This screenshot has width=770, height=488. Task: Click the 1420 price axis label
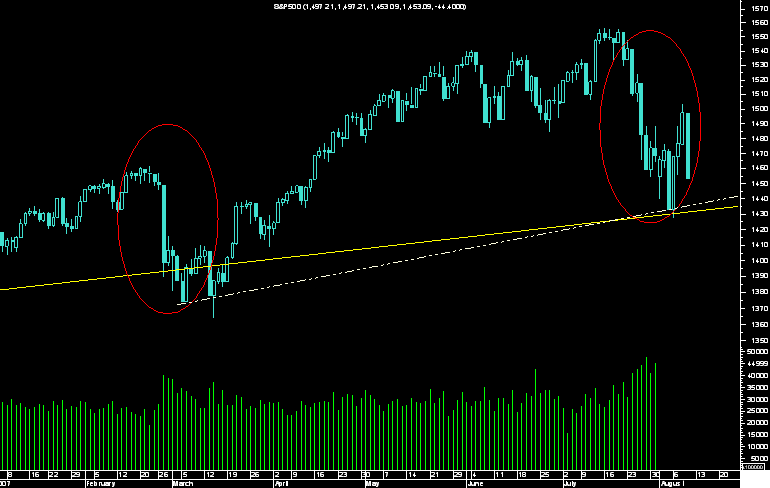(760, 230)
